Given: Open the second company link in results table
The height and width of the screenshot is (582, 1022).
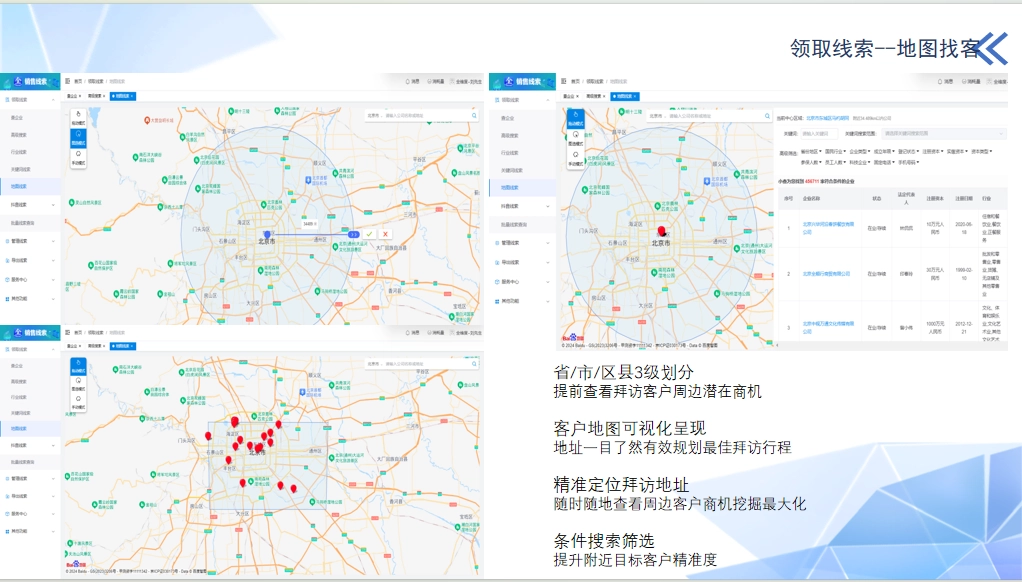Looking at the screenshot, I should click(826, 274).
